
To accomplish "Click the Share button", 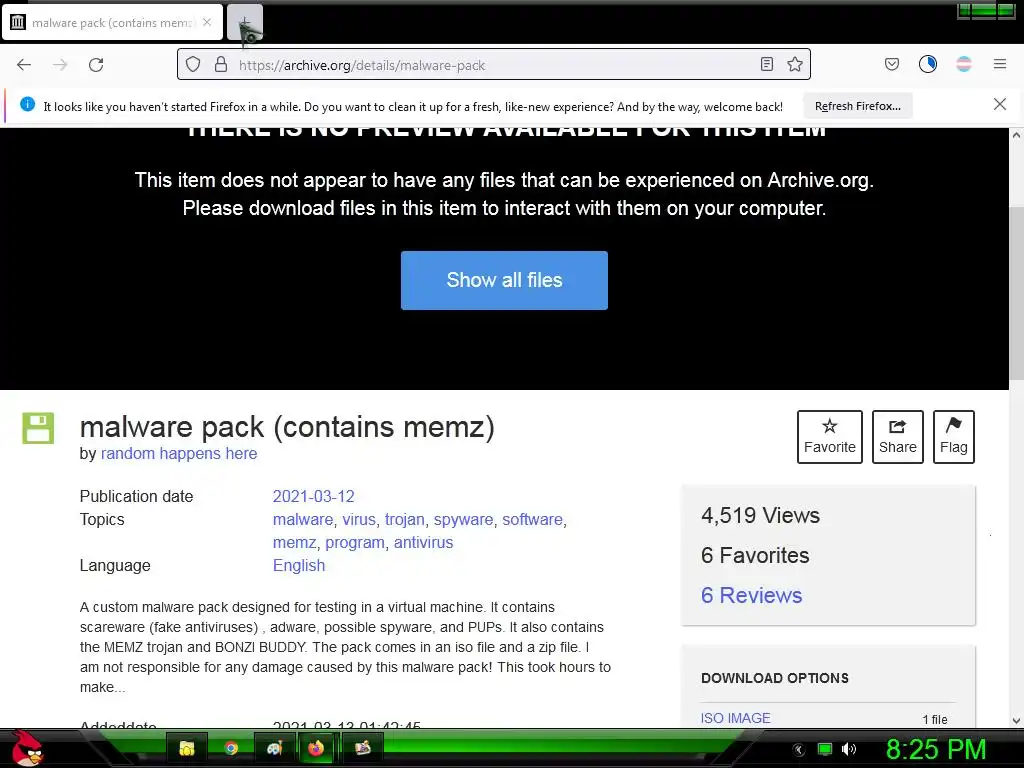I will [897, 437].
